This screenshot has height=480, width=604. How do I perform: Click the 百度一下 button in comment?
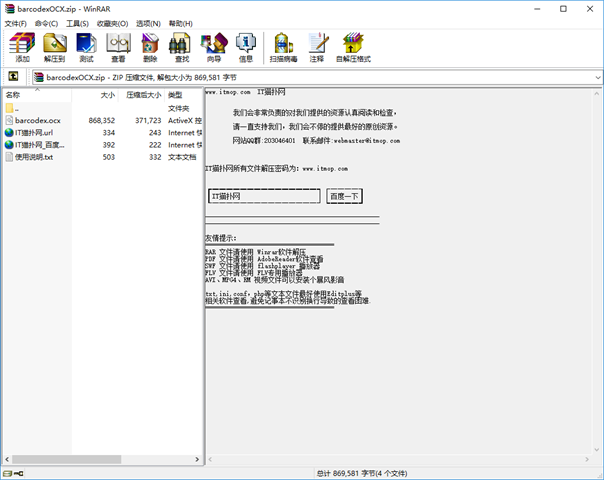(344, 196)
